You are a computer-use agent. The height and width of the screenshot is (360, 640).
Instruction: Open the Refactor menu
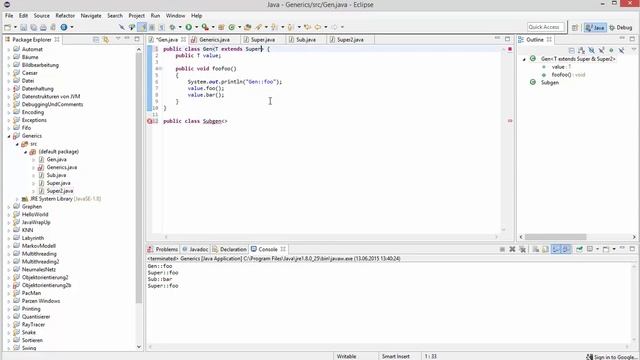pos(65,16)
